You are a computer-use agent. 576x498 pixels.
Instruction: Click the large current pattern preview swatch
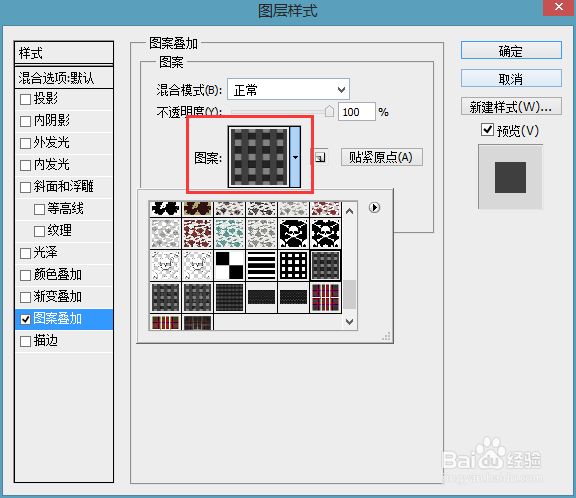(x=259, y=157)
